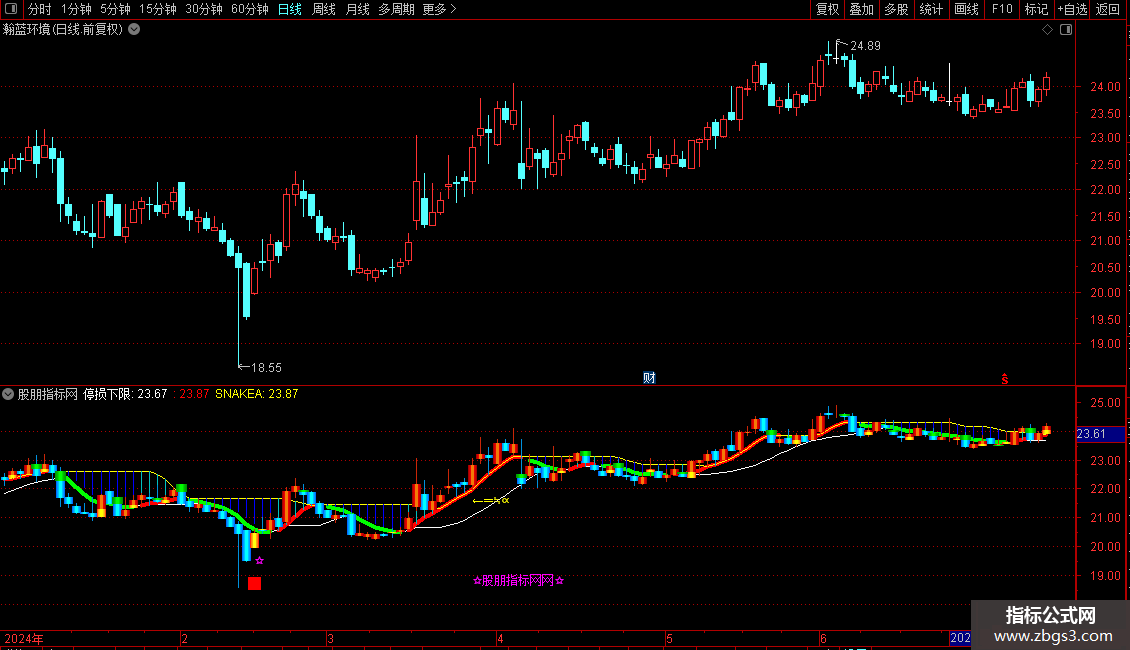
Task: Click the red 23.87 indicator value
Action: (194, 394)
